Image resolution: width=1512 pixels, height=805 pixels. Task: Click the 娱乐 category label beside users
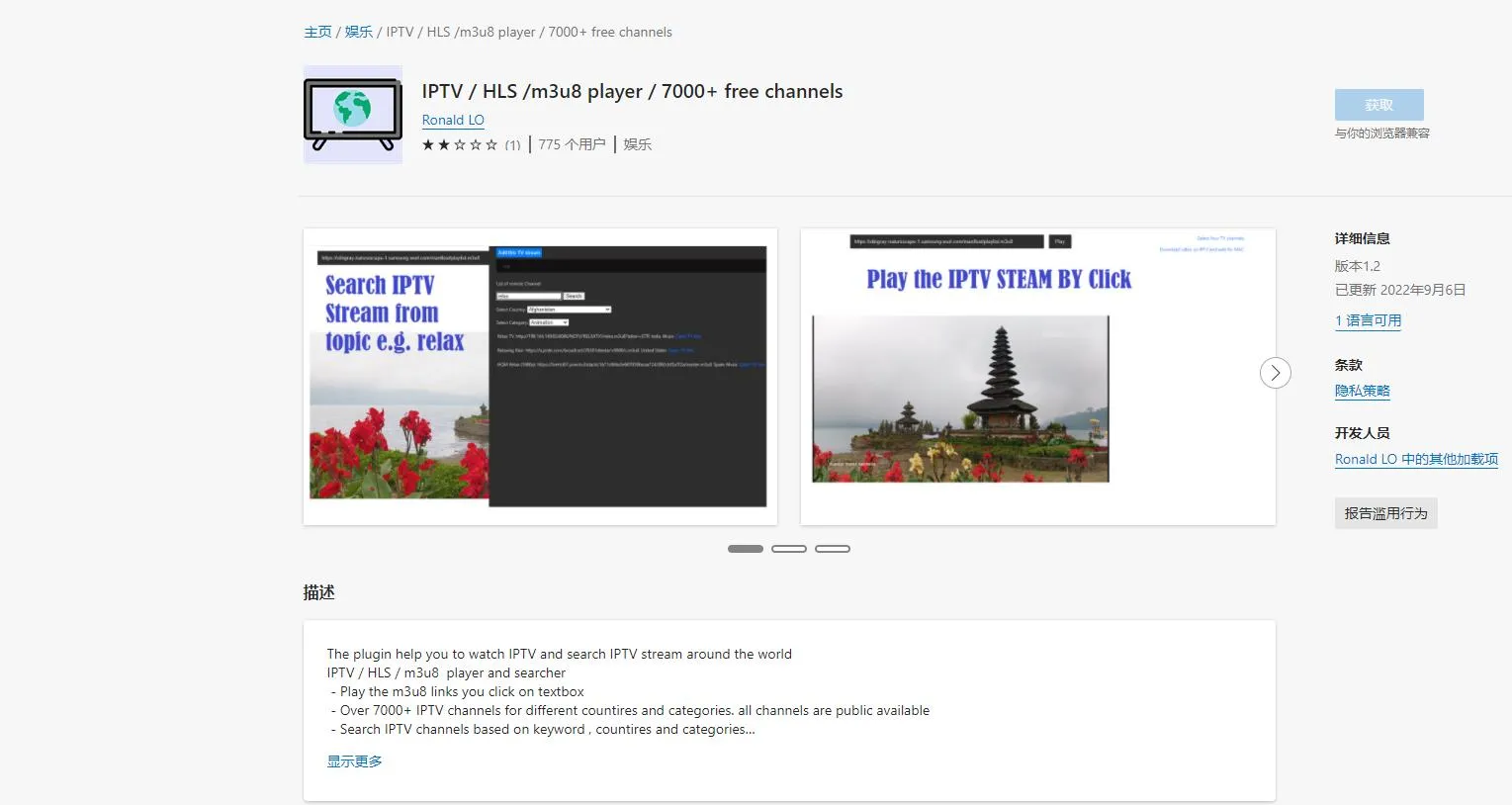click(638, 144)
